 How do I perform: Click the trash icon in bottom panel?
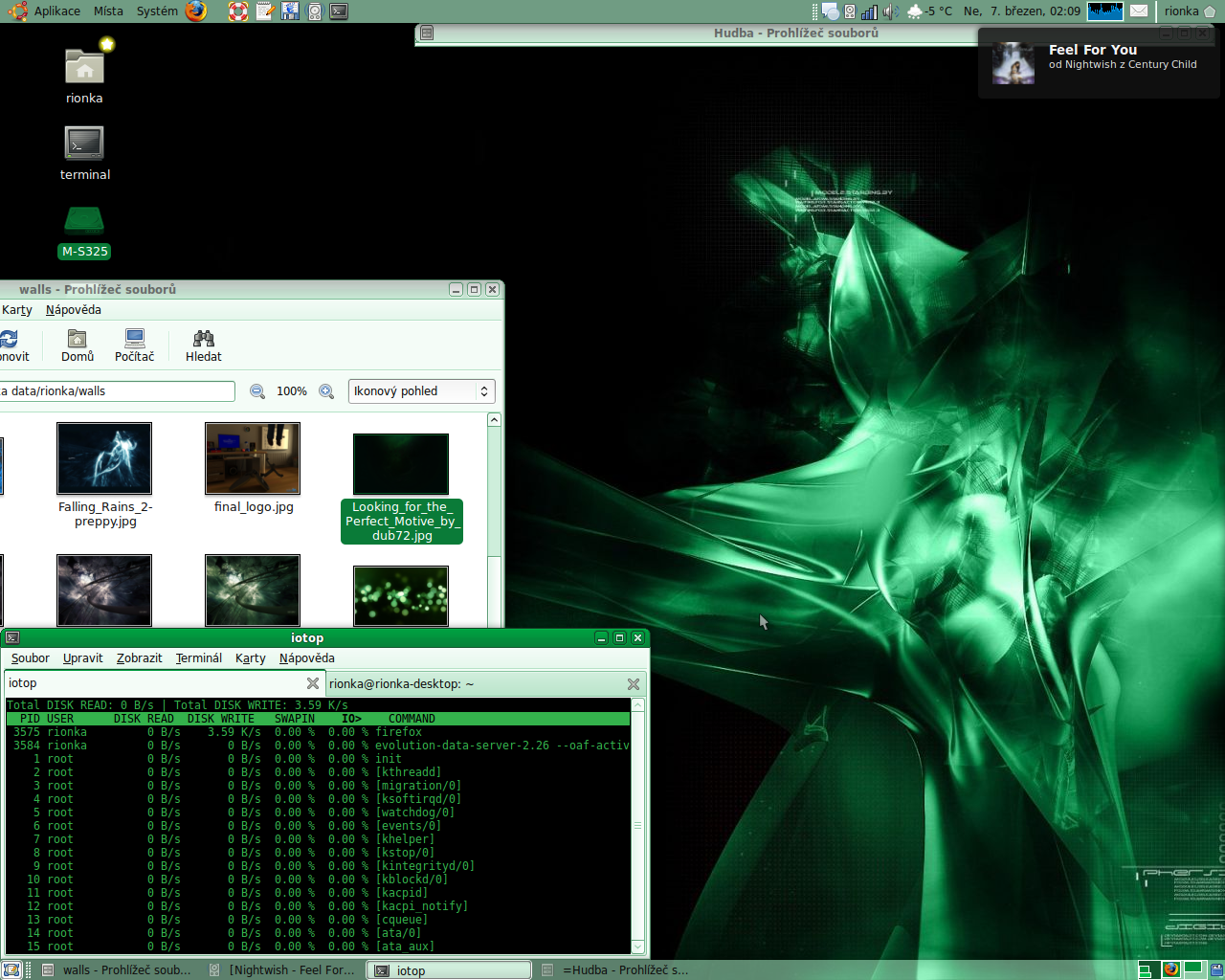pyautogui.click(x=1215, y=969)
